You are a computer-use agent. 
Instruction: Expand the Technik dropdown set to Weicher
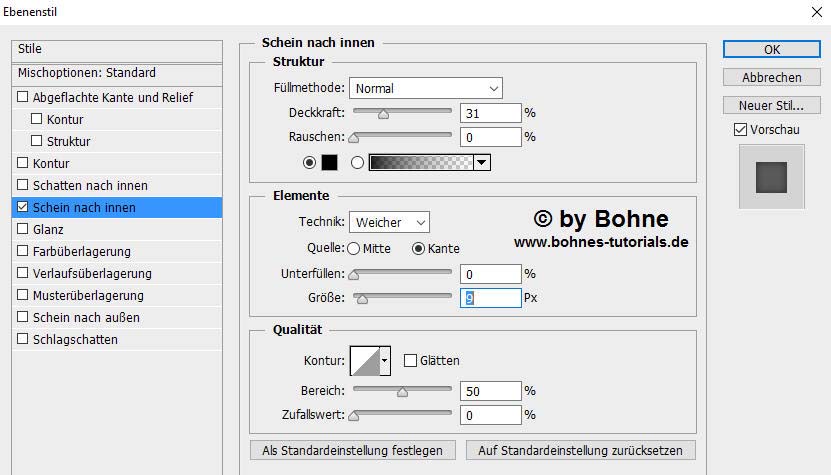[x=389, y=222]
